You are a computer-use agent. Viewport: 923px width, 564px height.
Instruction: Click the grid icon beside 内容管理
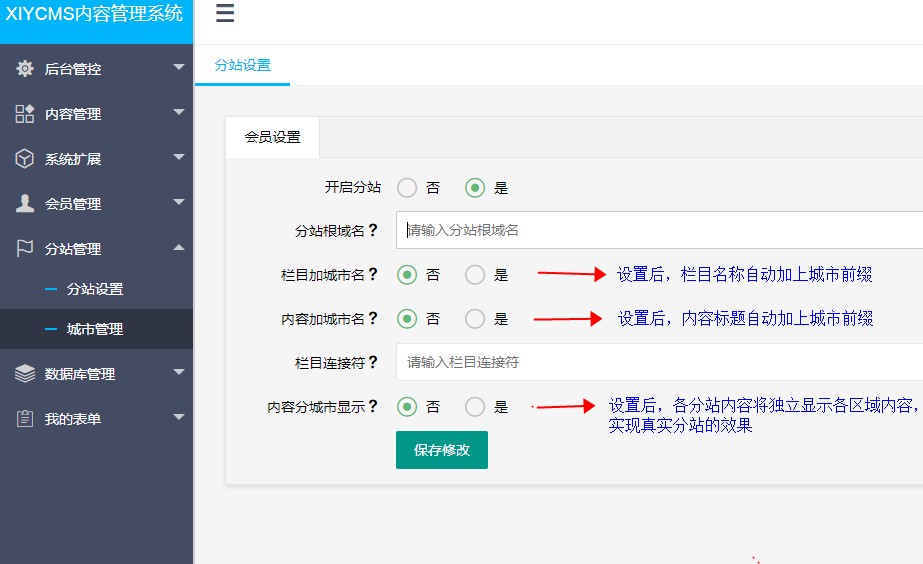(x=25, y=114)
